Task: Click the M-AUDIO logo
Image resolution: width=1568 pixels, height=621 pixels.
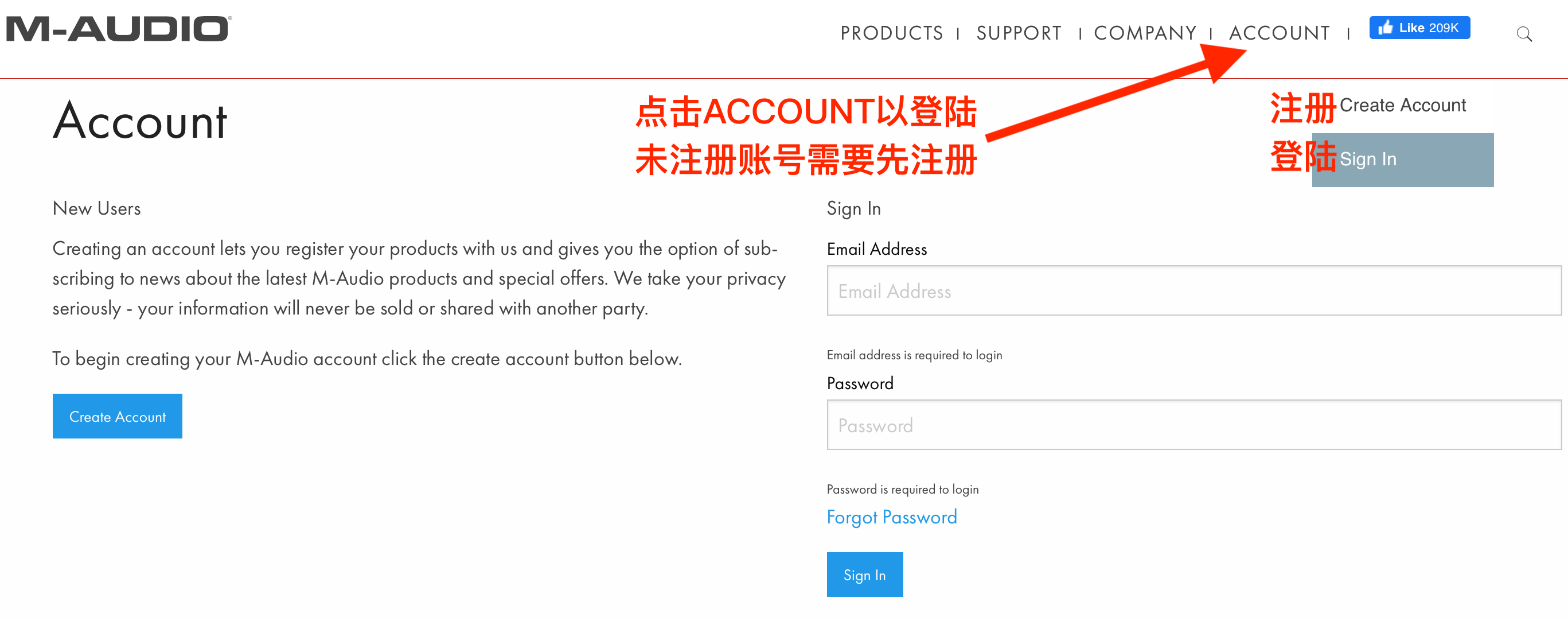Action: pyautogui.click(x=119, y=29)
